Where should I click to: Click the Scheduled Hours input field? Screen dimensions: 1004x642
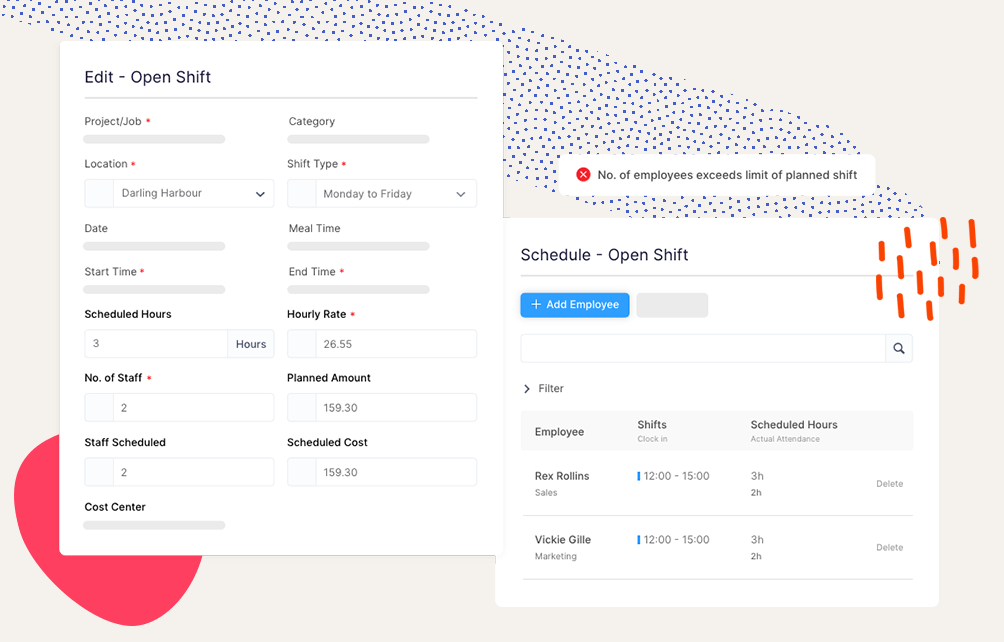(156, 344)
